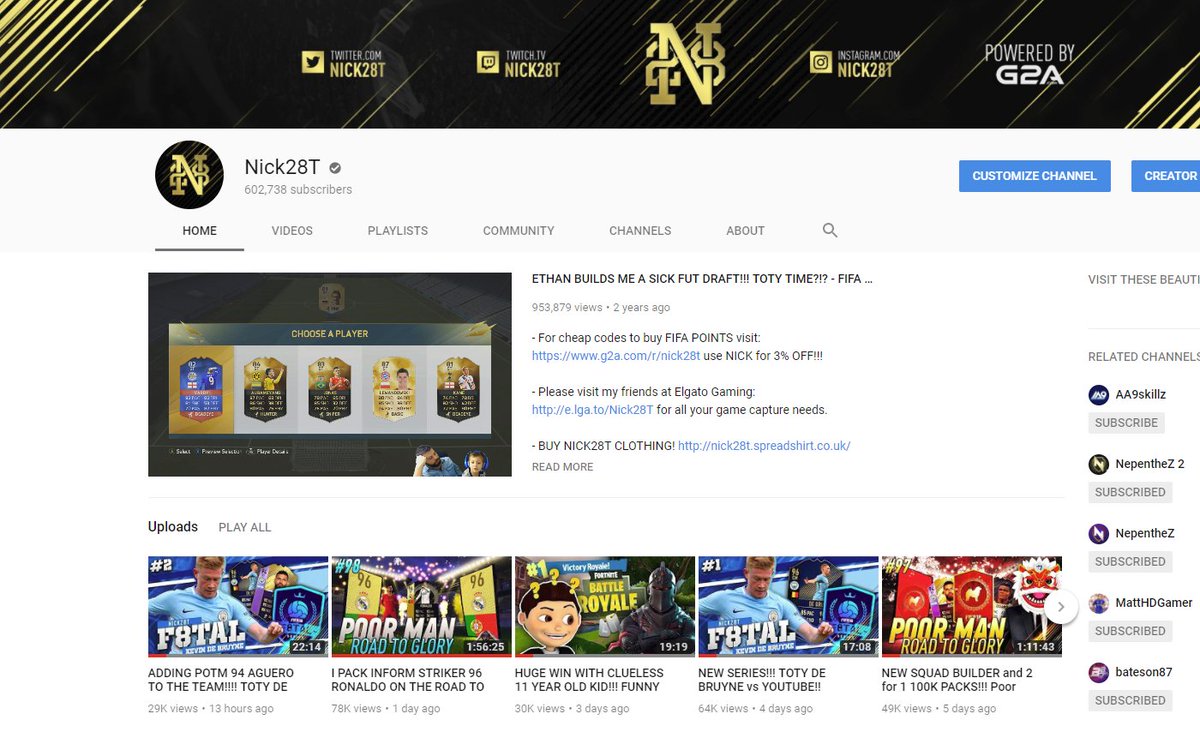Click NepentheZ 2 channel avatar
Screen dimensions: 1200x732
coord(1099,464)
